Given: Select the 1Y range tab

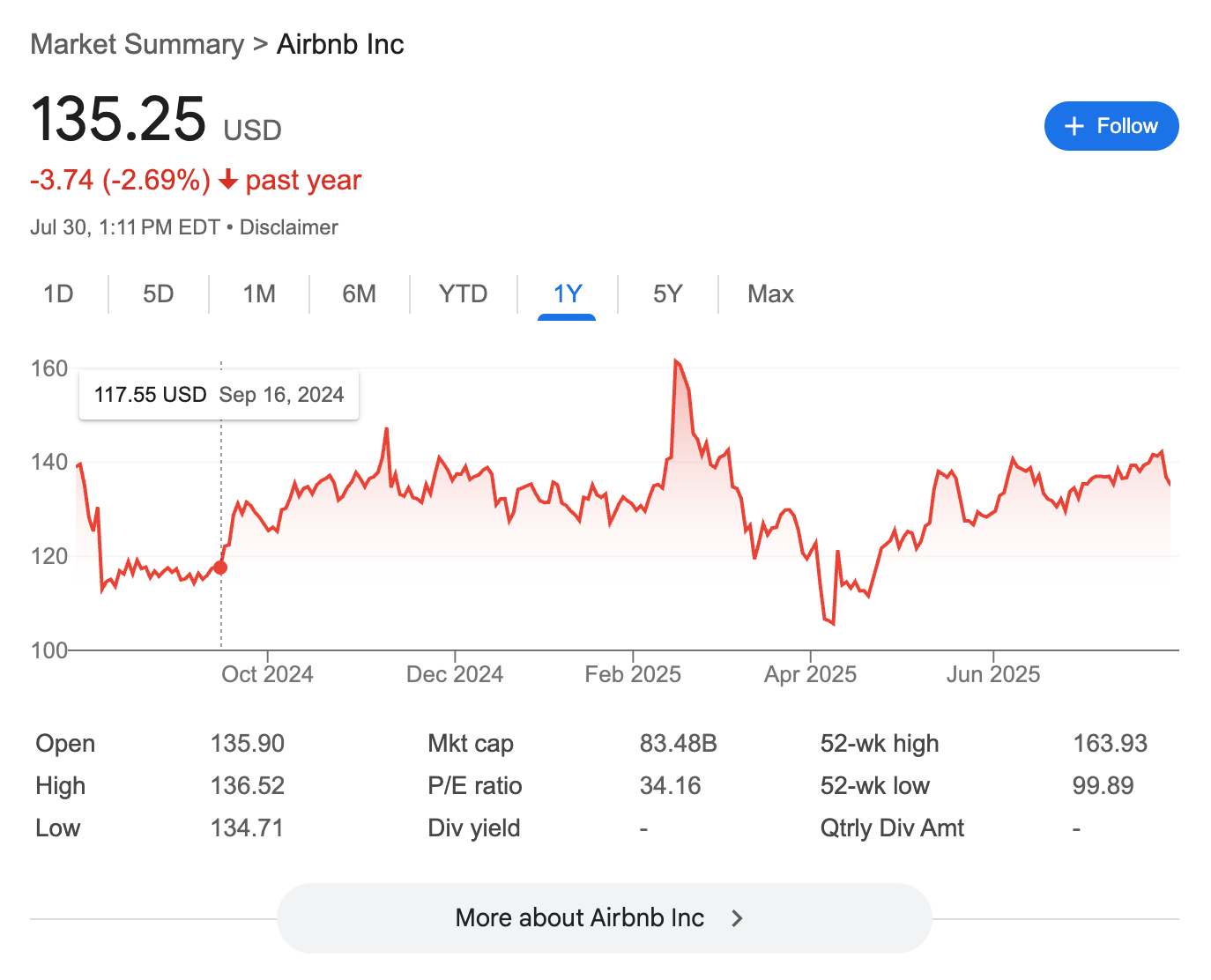Looking at the screenshot, I should [x=568, y=293].
